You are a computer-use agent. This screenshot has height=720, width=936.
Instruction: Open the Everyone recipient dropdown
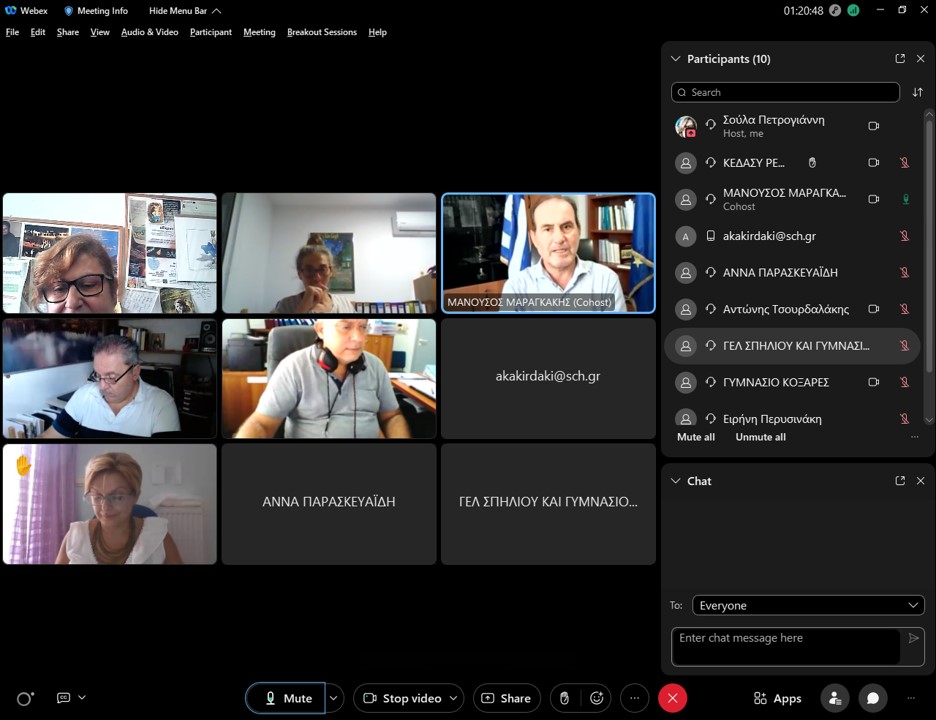(808, 605)
